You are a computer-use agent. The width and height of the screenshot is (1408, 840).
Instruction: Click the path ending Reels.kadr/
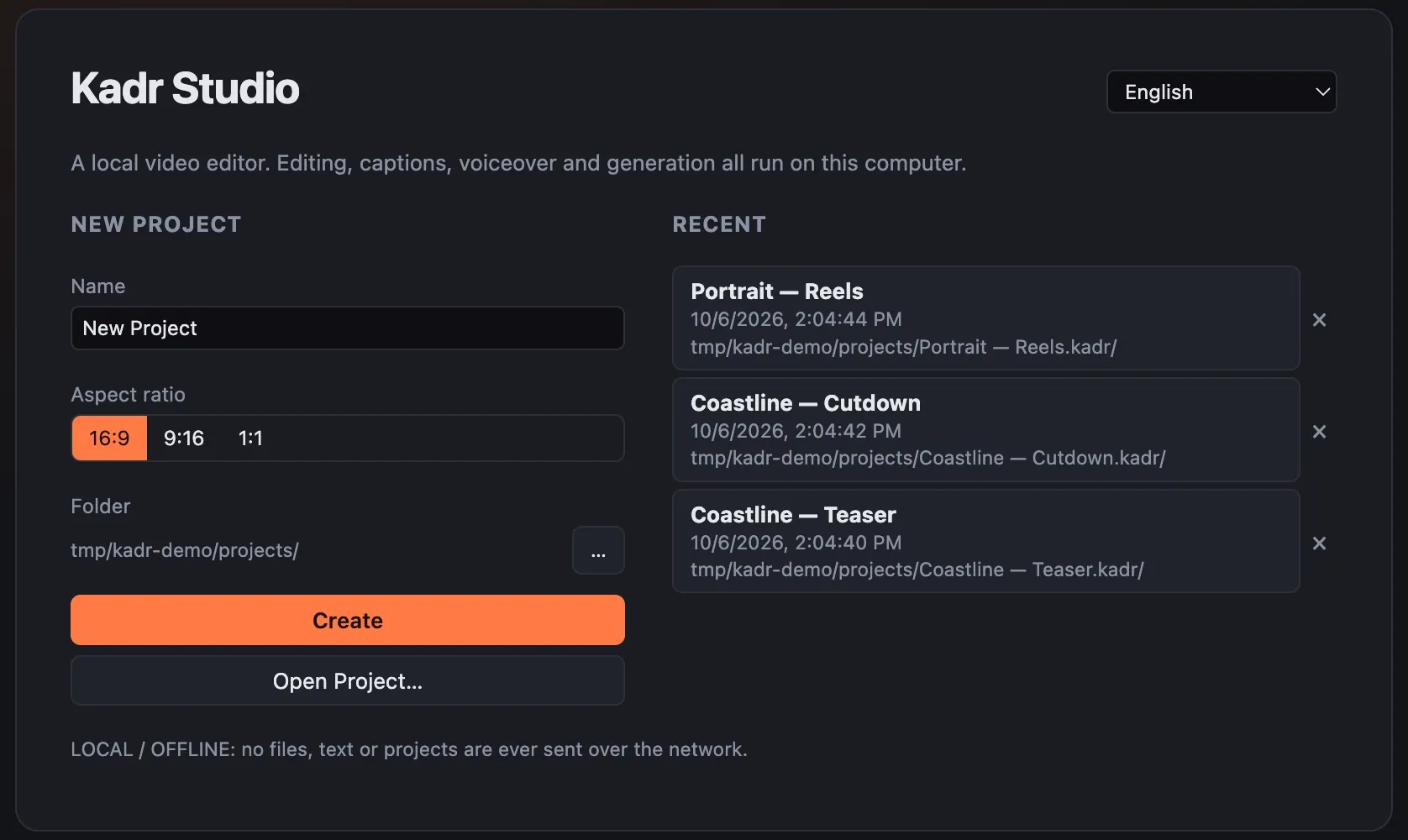click(903, 347)
